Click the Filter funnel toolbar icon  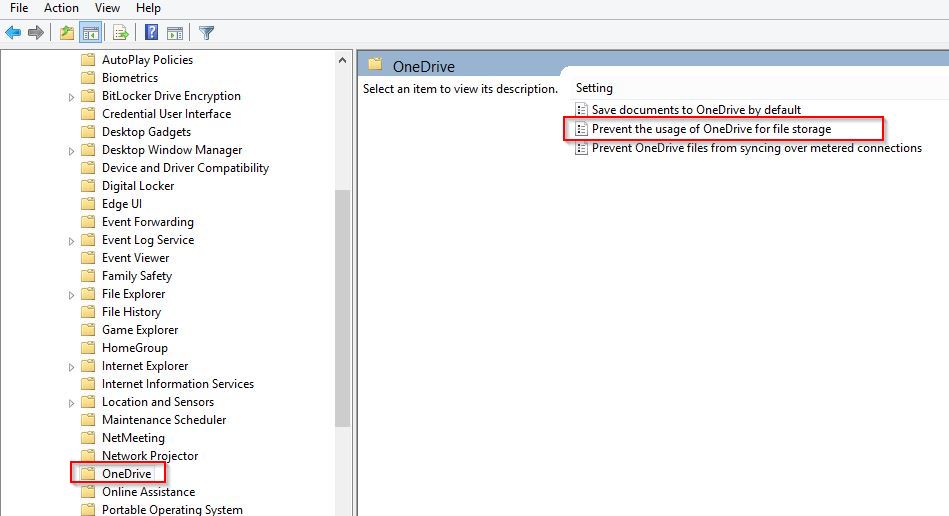pos(206,33)
